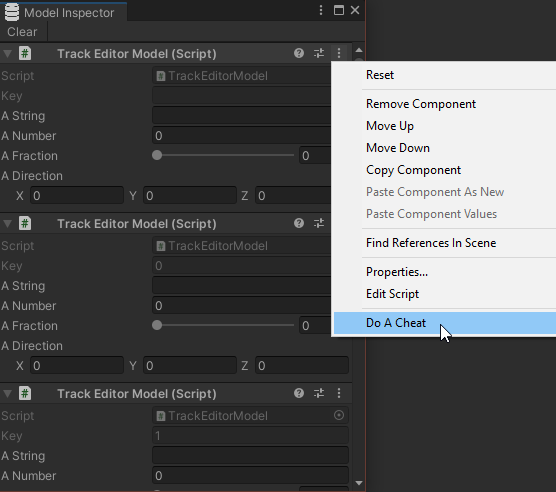Open help reference for first Track Editor Model

pyautogui.click(x=299, y=53)
